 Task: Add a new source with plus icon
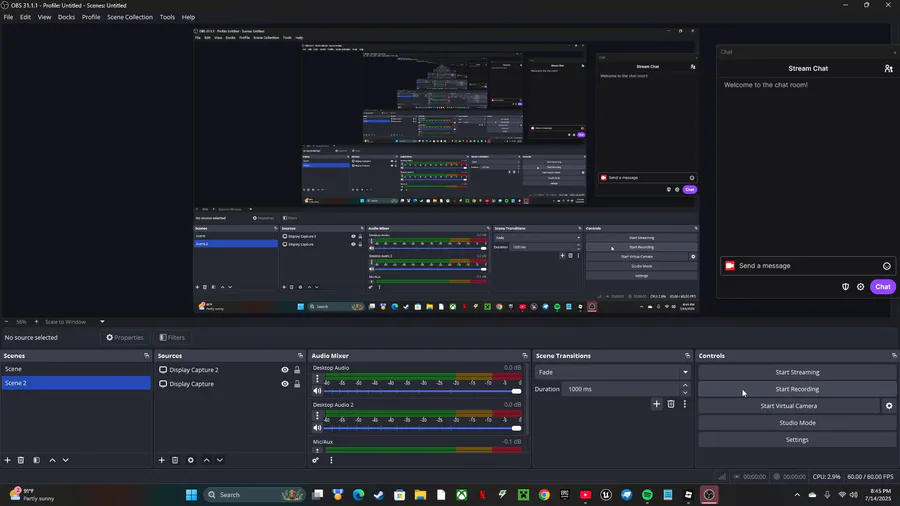click(161, 460)
